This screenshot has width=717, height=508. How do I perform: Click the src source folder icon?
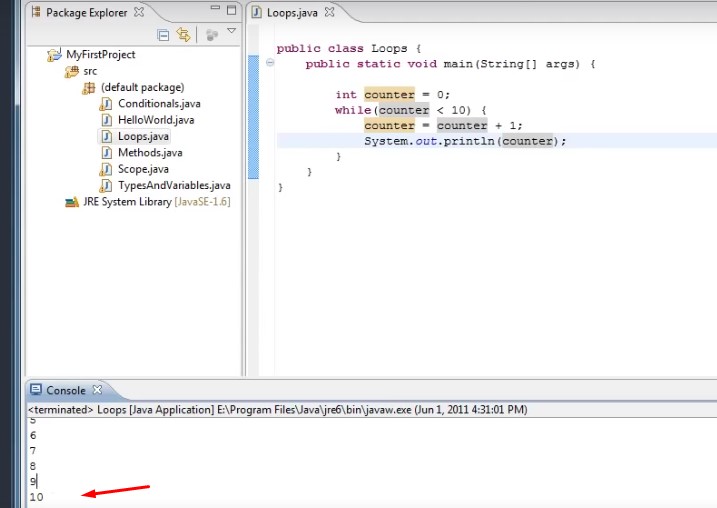(x=71, y=72)
